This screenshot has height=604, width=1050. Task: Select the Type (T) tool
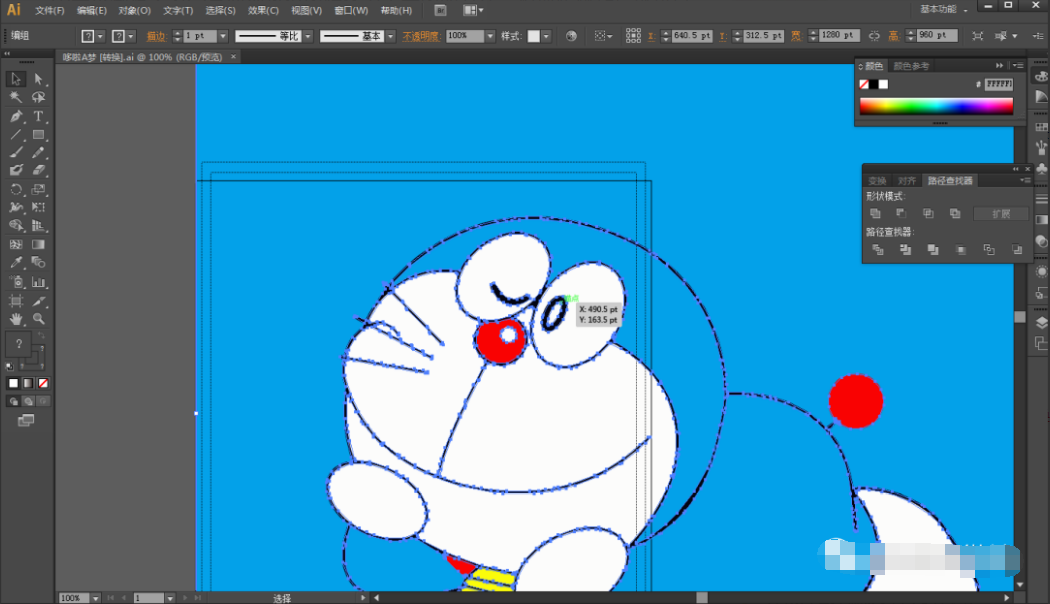[x=38, y=117]
